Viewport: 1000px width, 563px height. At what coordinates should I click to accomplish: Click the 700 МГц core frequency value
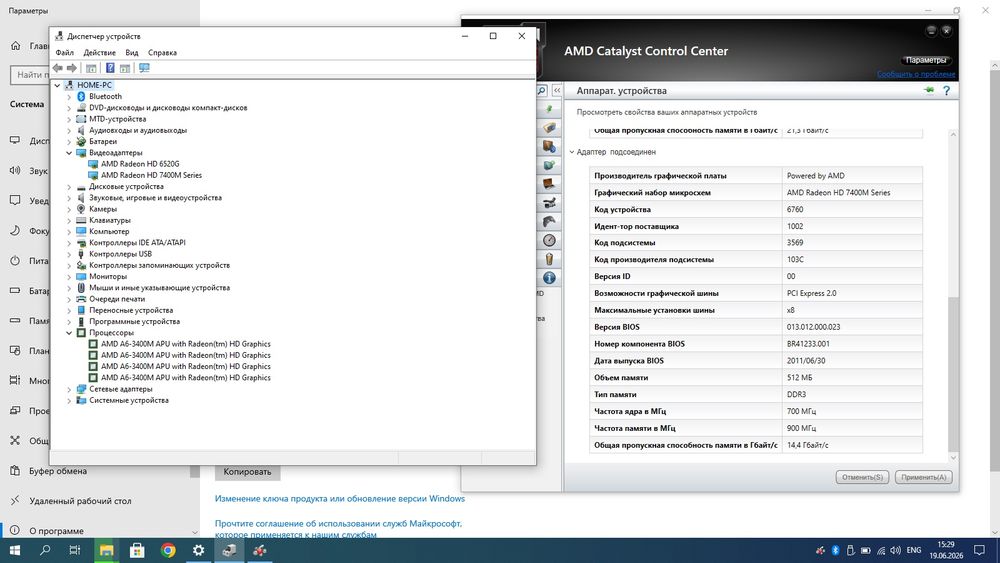tap(802, 411)
